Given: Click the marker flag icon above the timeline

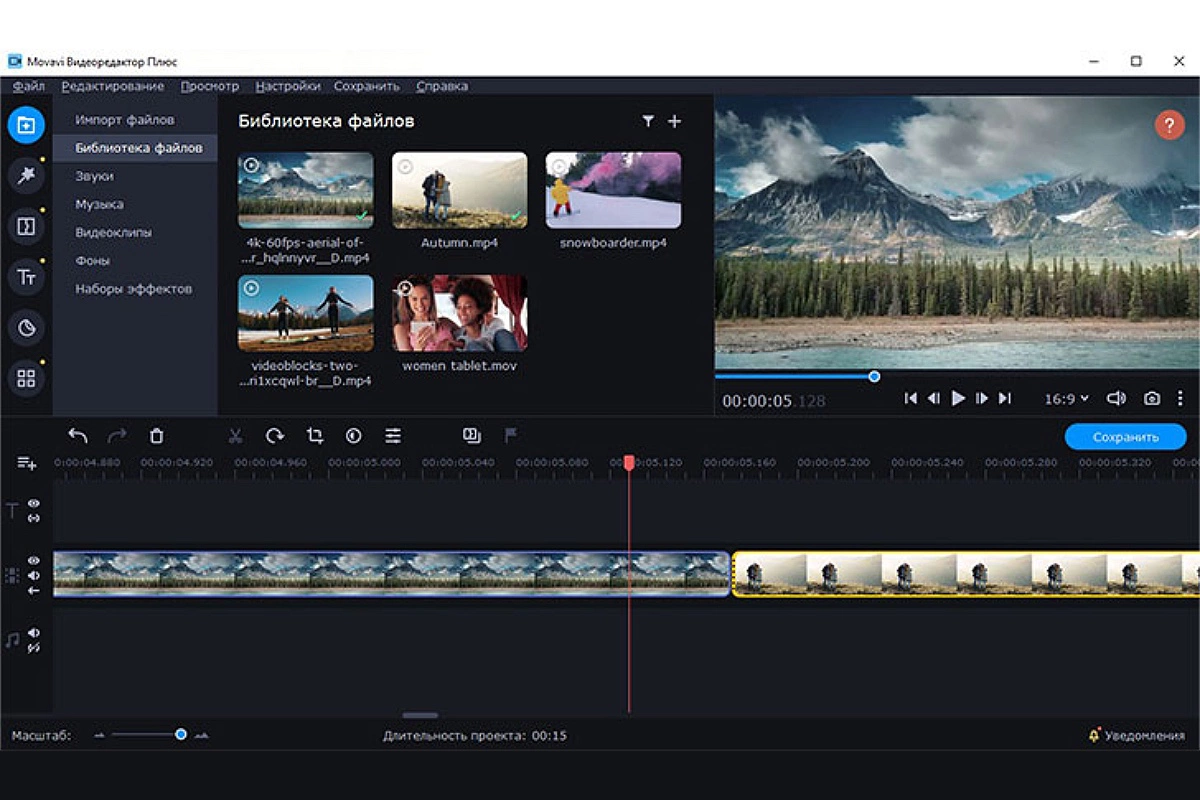Looking at the screenshot, I should 510,436.
